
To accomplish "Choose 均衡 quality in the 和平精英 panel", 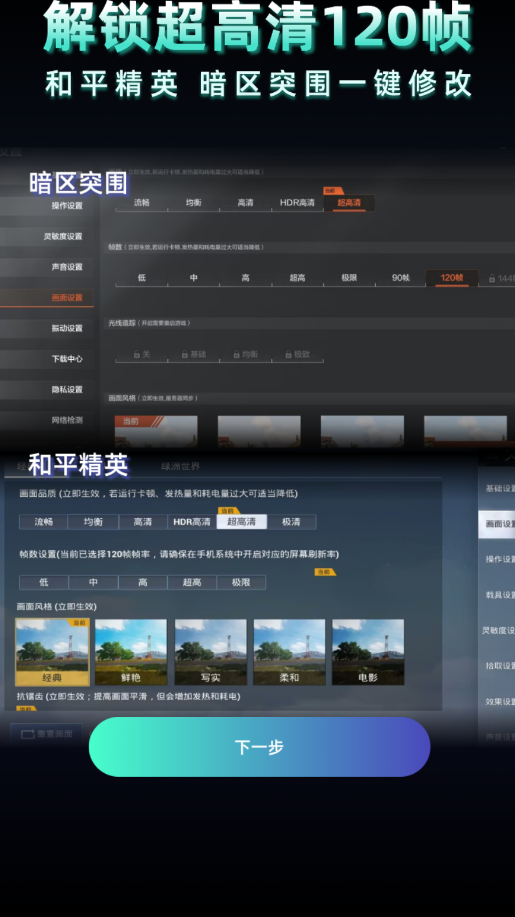I will [93, 522].
